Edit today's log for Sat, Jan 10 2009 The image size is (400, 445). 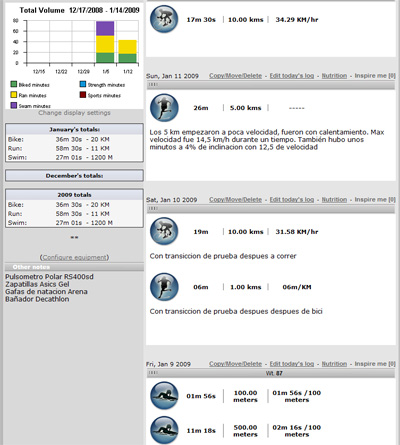[292, 200]
